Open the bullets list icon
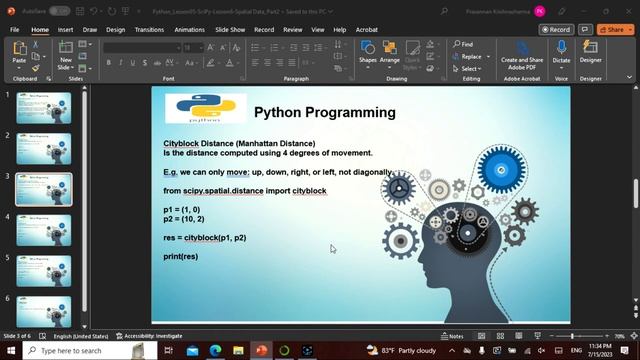This screenshot has width=640, height=360. 255,48
